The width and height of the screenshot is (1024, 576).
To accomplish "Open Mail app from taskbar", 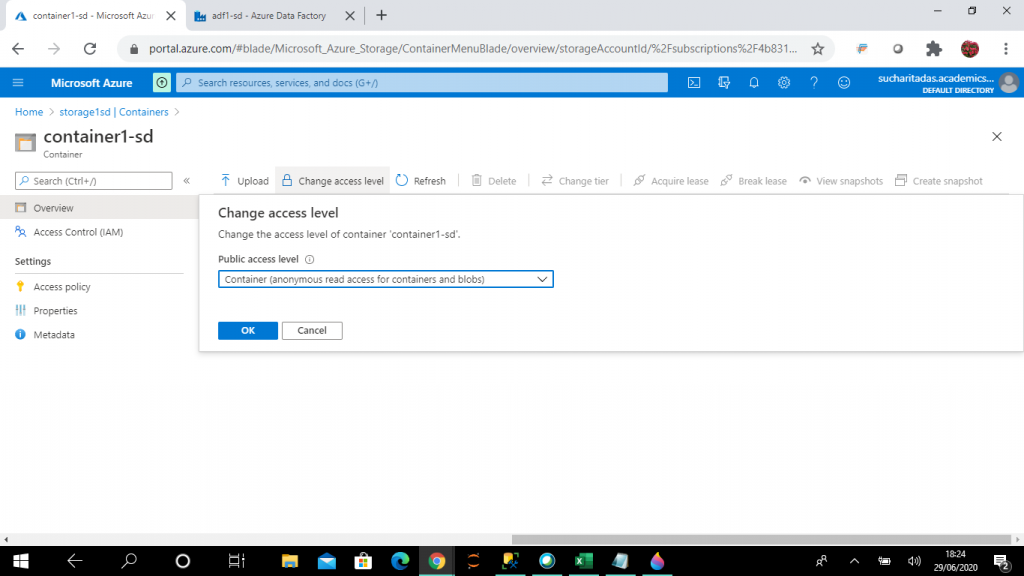I will [x=327, y=561].
